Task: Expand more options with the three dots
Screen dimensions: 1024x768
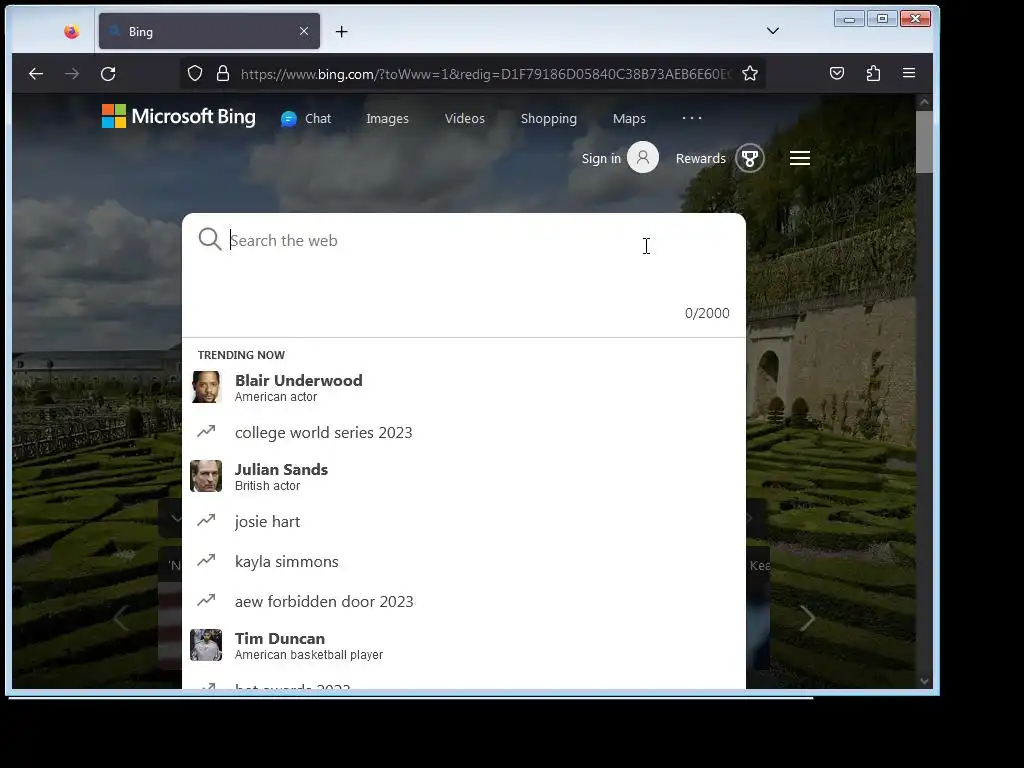Action: tap(692, 118)
